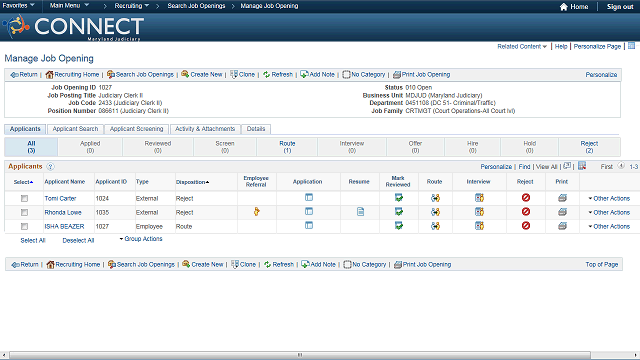Screen dimensions: 640x360
Task: Filter applicants by Reject (2)
Action: coord(589,147)
